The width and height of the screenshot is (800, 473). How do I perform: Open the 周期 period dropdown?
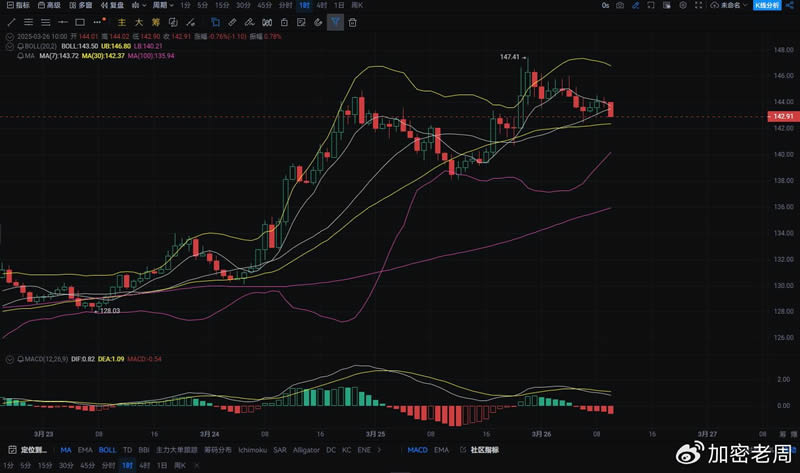[160, 5]
